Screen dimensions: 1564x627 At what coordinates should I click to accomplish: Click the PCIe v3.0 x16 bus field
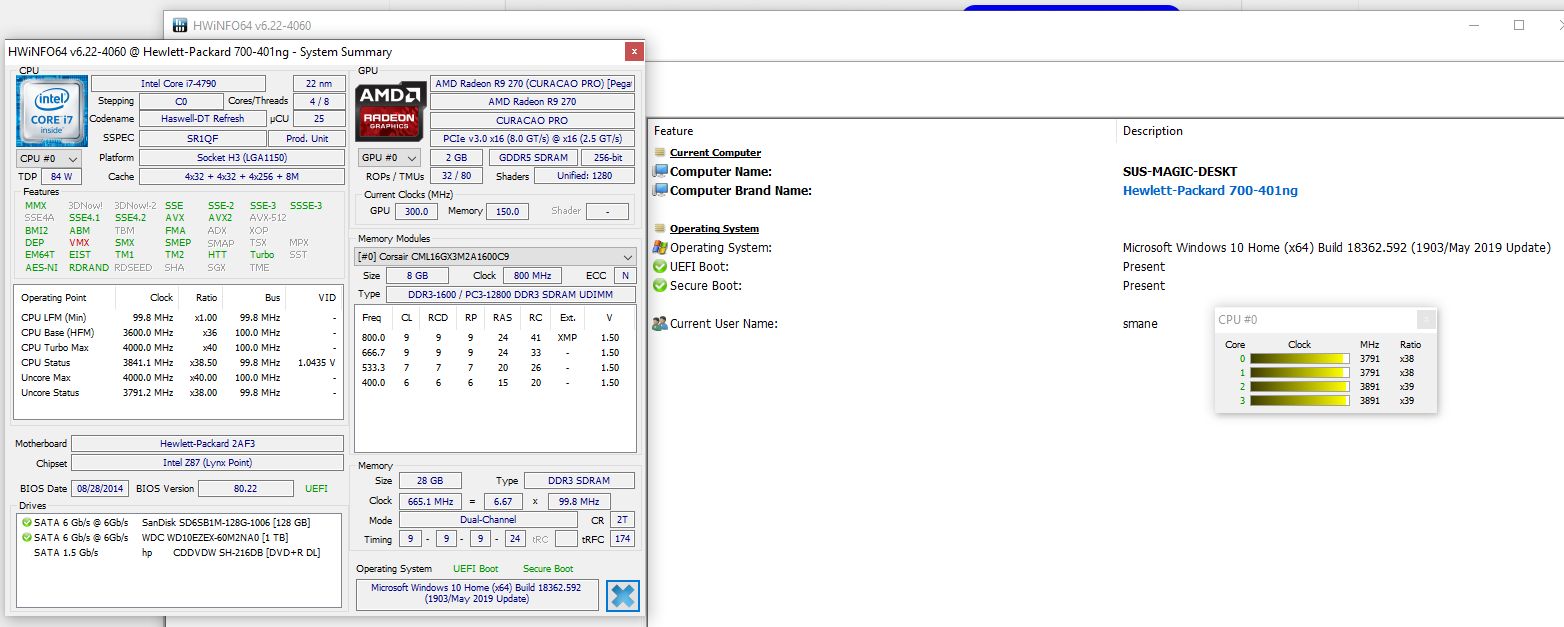(532, 138)
